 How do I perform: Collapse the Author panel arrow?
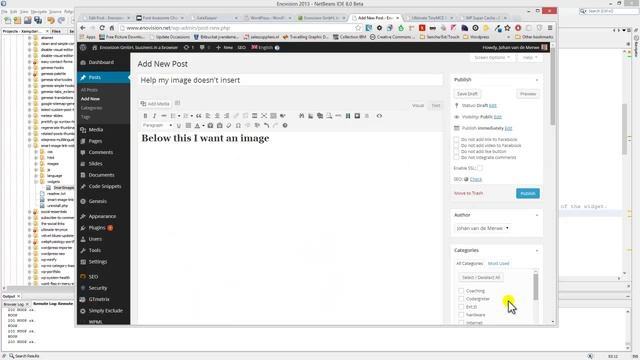click(x=537, y=215)
